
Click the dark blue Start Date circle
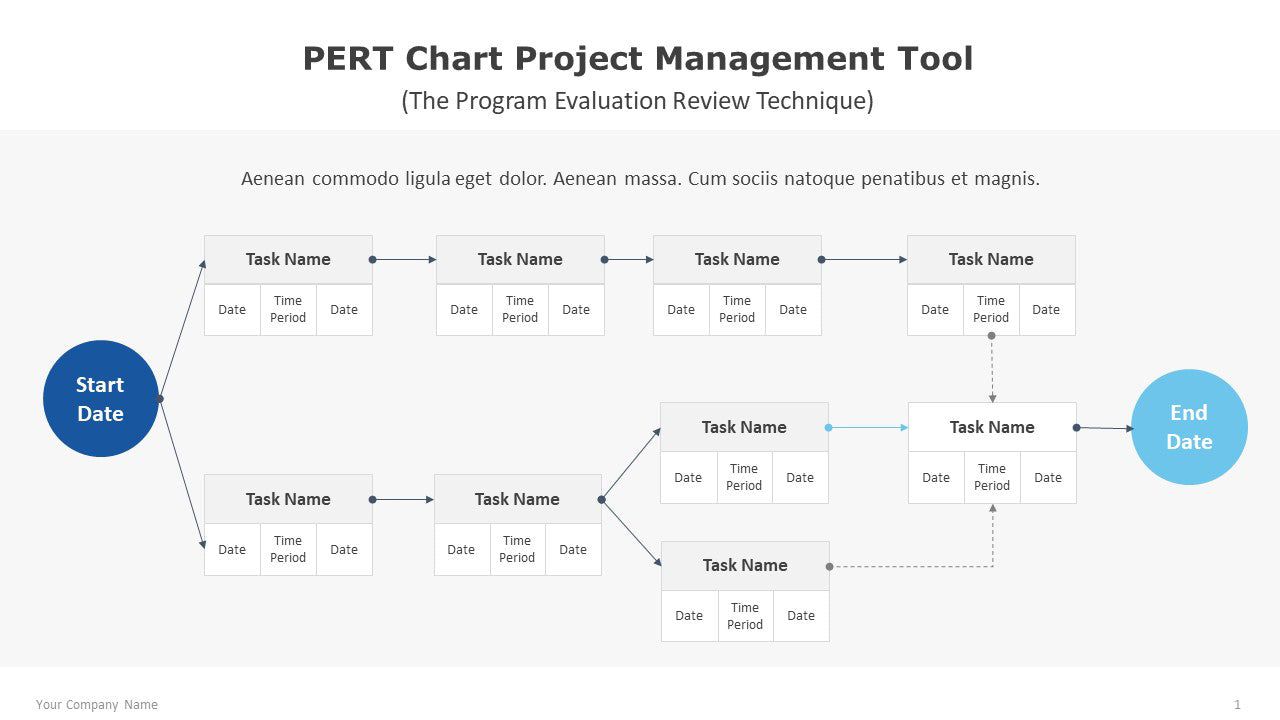point(100,399)
